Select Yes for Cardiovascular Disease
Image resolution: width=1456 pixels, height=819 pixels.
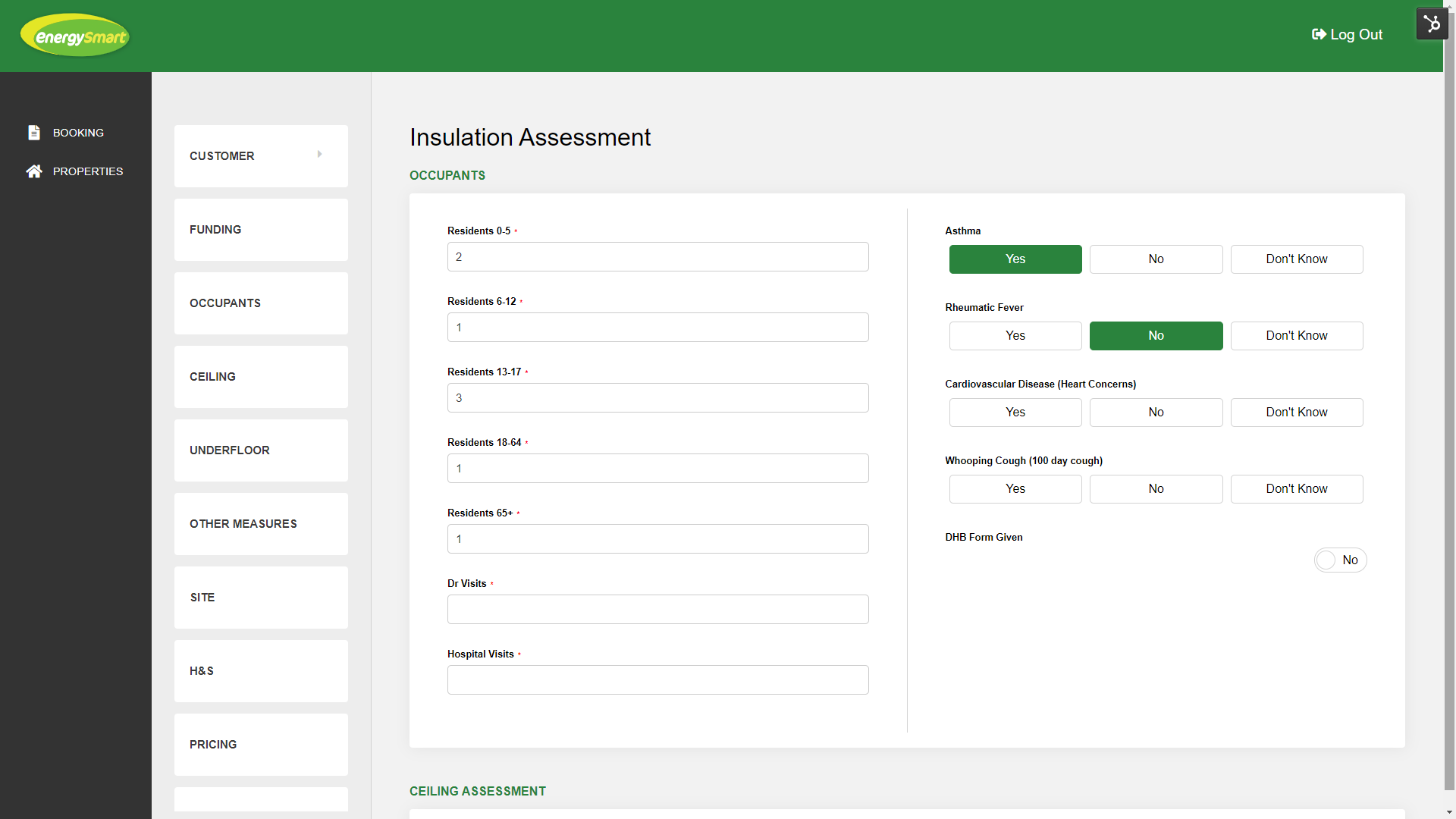(1015, 413)
